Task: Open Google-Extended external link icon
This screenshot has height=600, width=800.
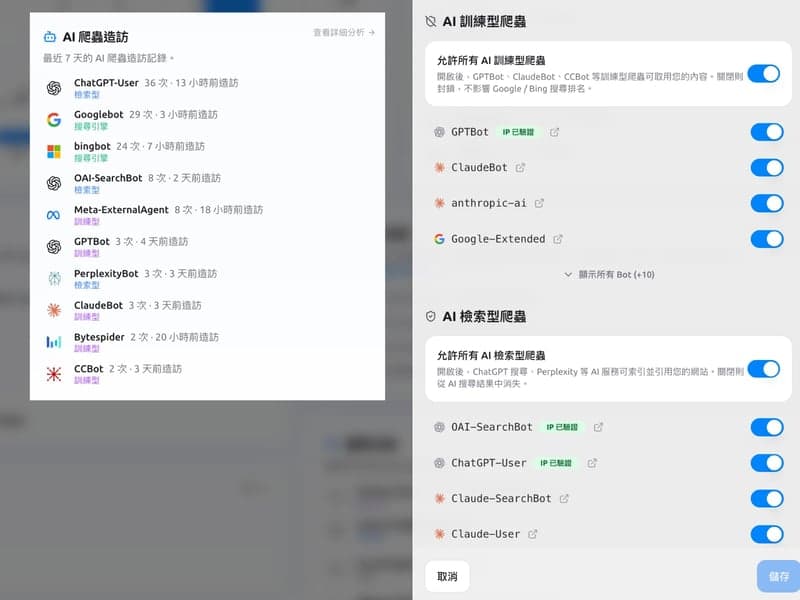Action: point(558,239)
